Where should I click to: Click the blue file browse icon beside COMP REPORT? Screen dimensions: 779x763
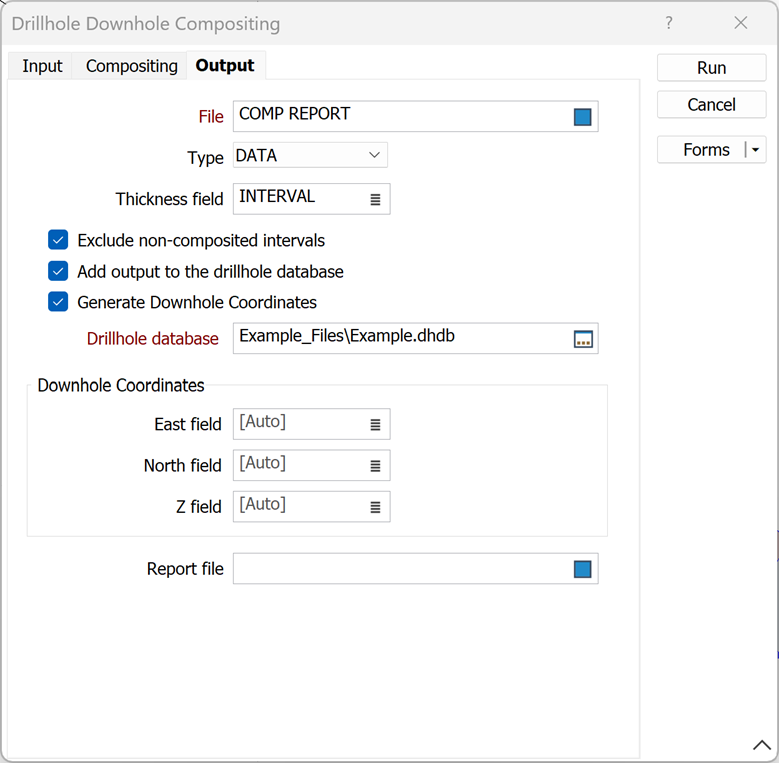(x=582, y=117)
